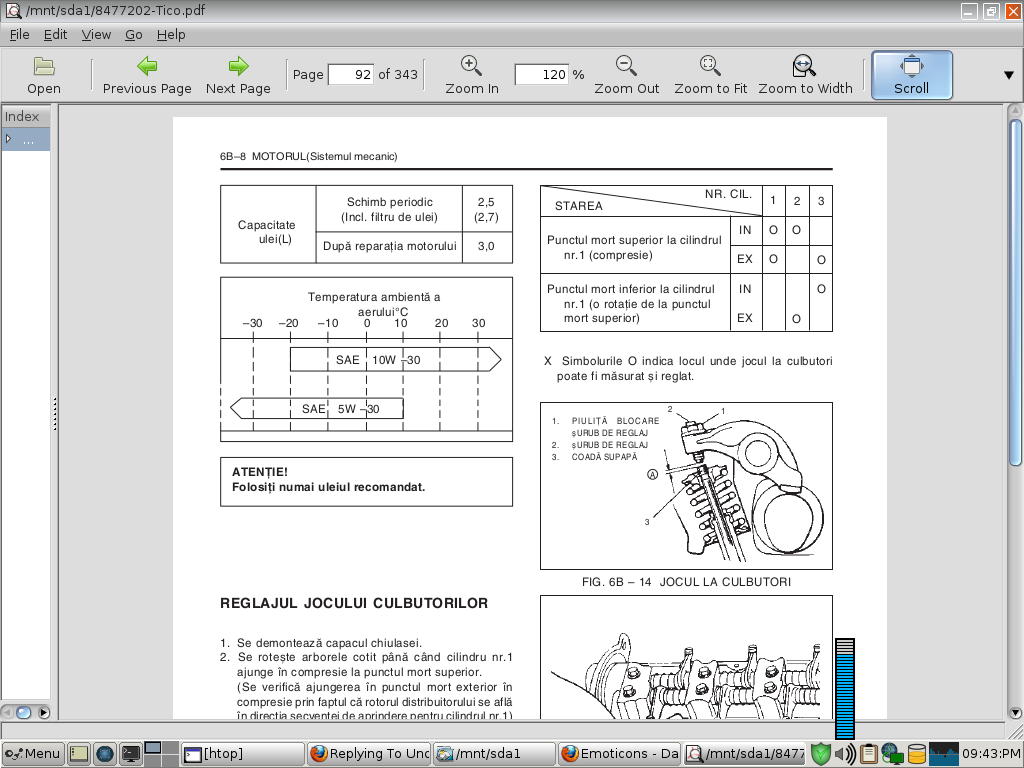Launch the terminal from the taskbar
This screenshot has width=1024, height=768.
click(x=131, y=754)
